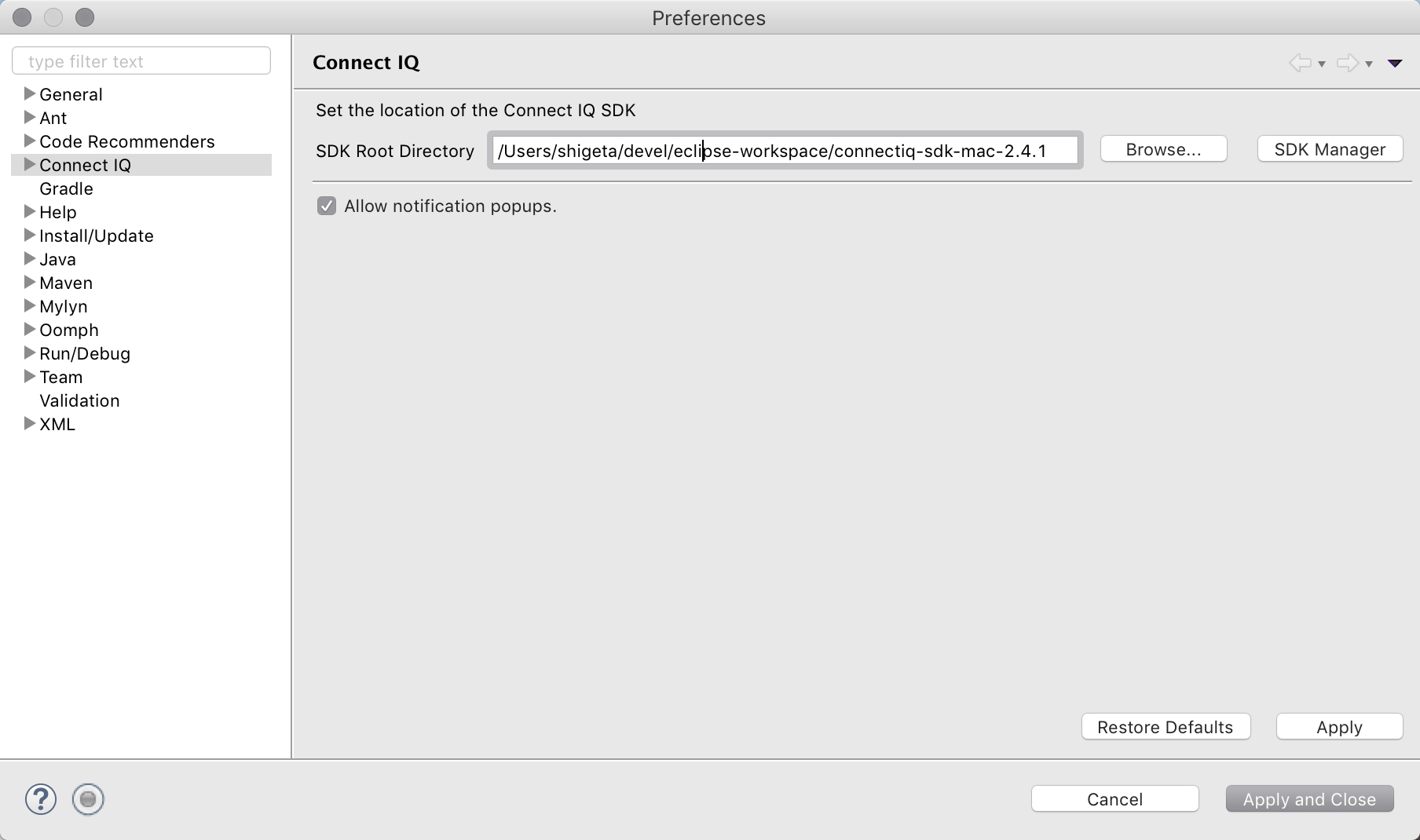Expand the General tree node

(x=30, y=94)
